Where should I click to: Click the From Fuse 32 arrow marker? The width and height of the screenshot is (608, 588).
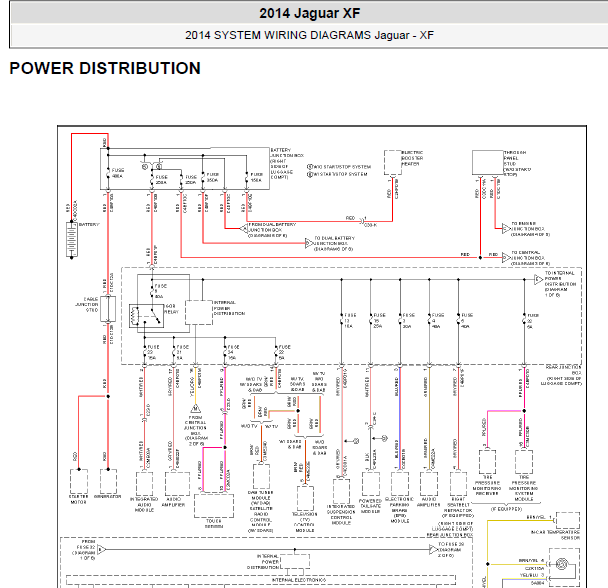click(x=101, y=549)
